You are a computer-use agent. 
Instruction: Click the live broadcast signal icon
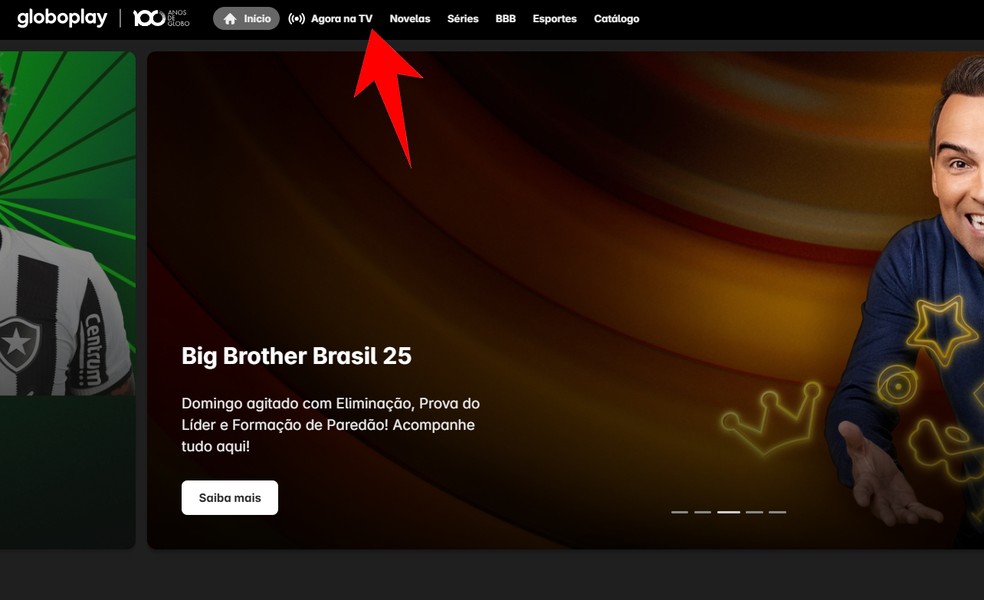296,19
